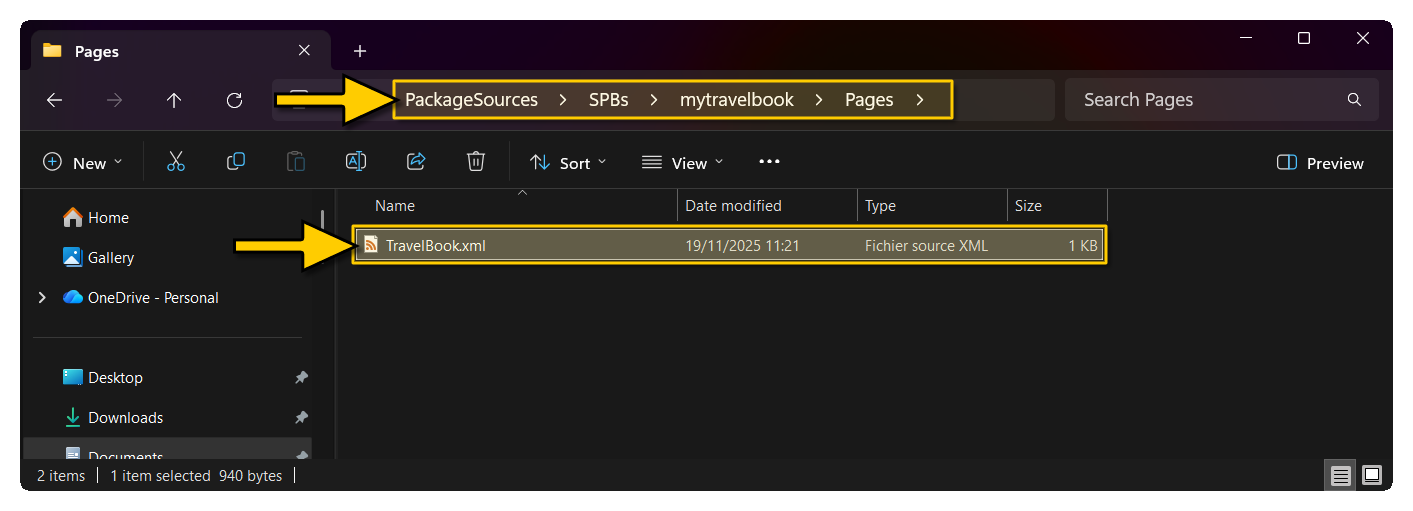Unpin Desktop from quick access
Image resolution: width=1413 pixels, height=511 pixels.
pyautogui.click(x=301, y=378)
